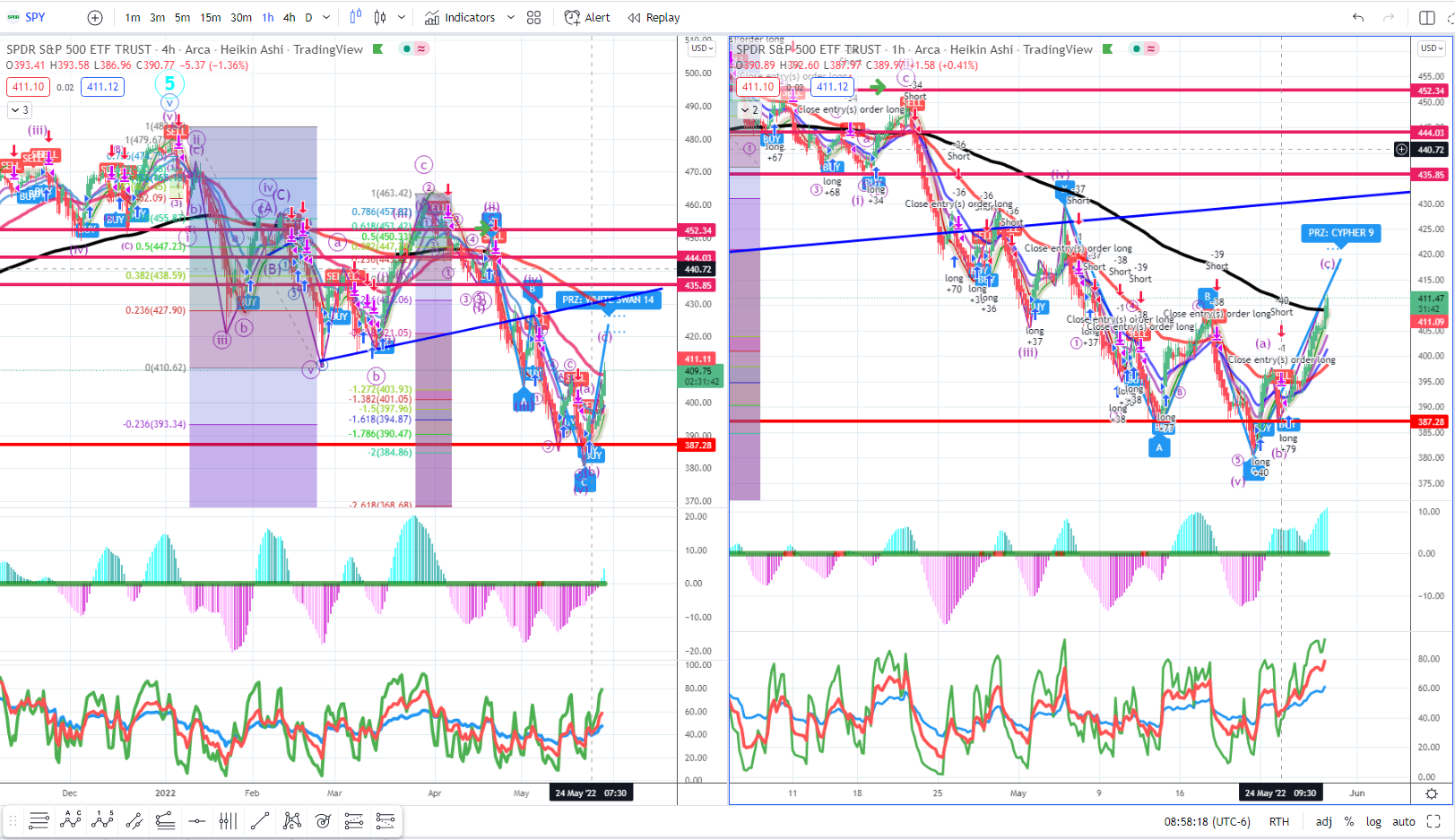
Task: Select the Fib channel drawing tool
Action: (x=165, y=820)
